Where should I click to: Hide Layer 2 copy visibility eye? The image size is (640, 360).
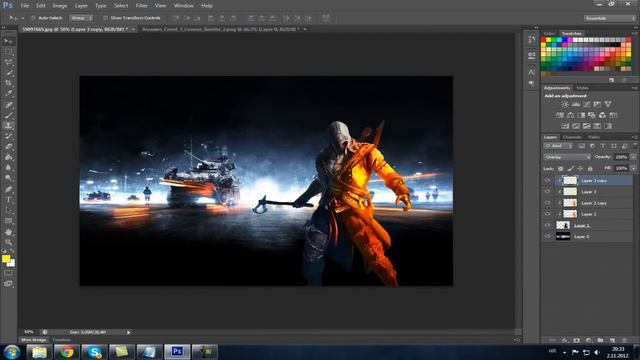(548, 203)
